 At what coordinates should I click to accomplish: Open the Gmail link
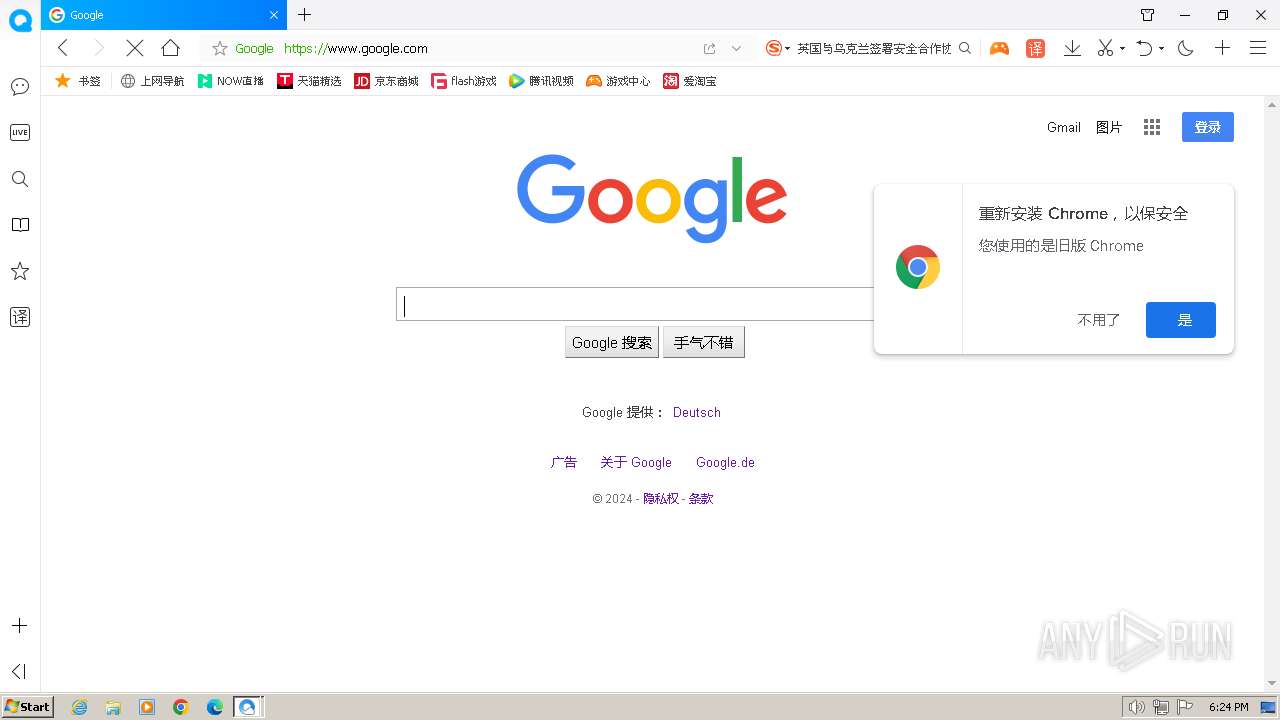1064,127
